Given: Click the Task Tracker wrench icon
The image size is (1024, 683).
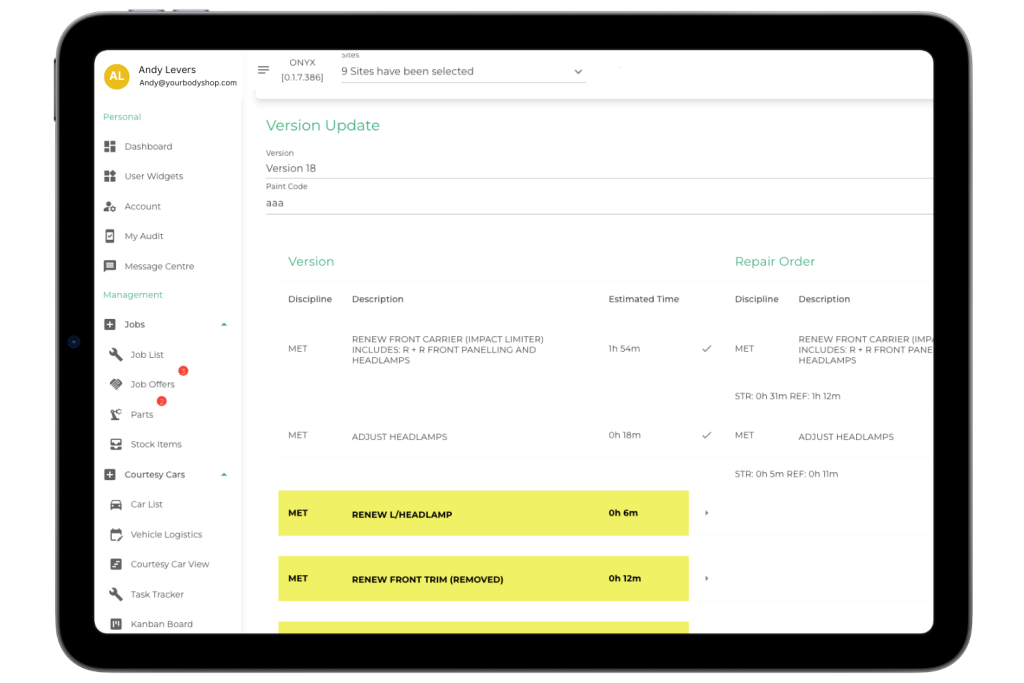Looking at the screenshot, I should pyautogui.click(x=116, y=594).
